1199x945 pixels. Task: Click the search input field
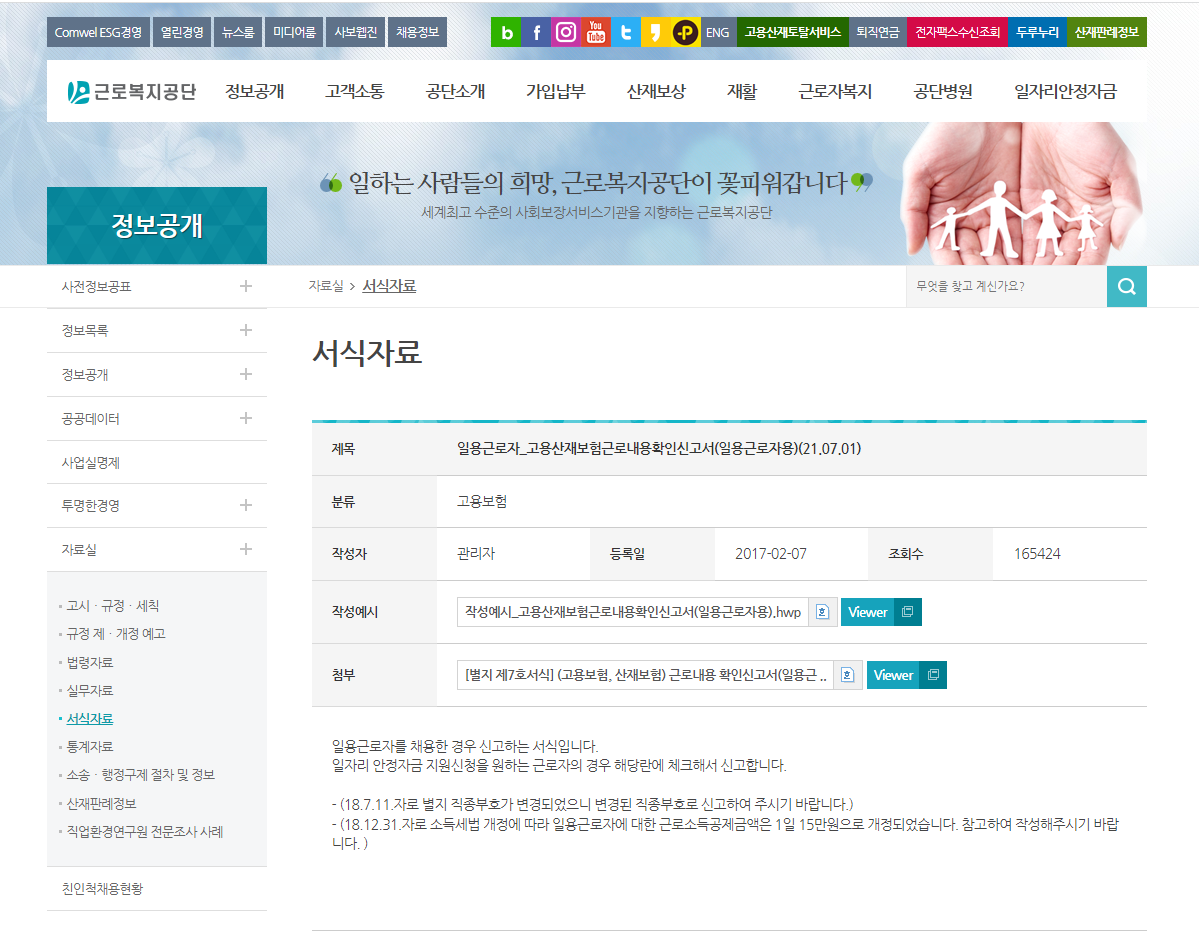(x=1006, y=287)
